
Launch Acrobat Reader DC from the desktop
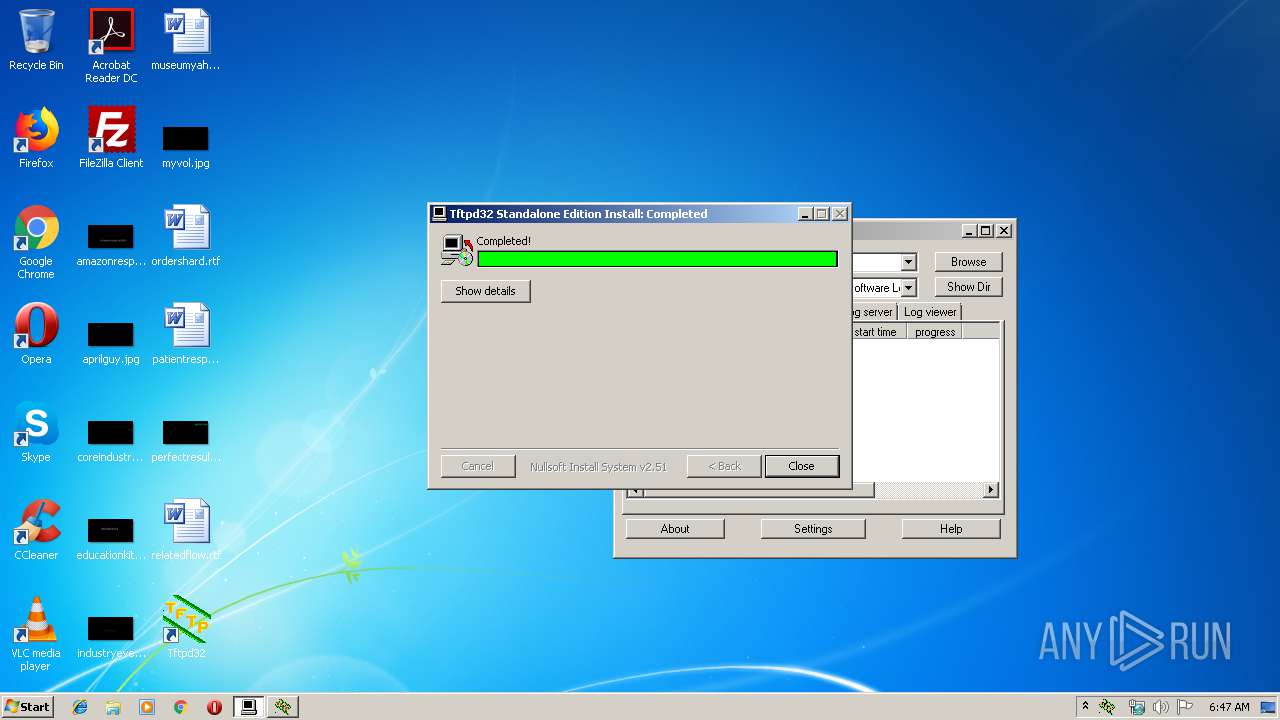(111, 45)
